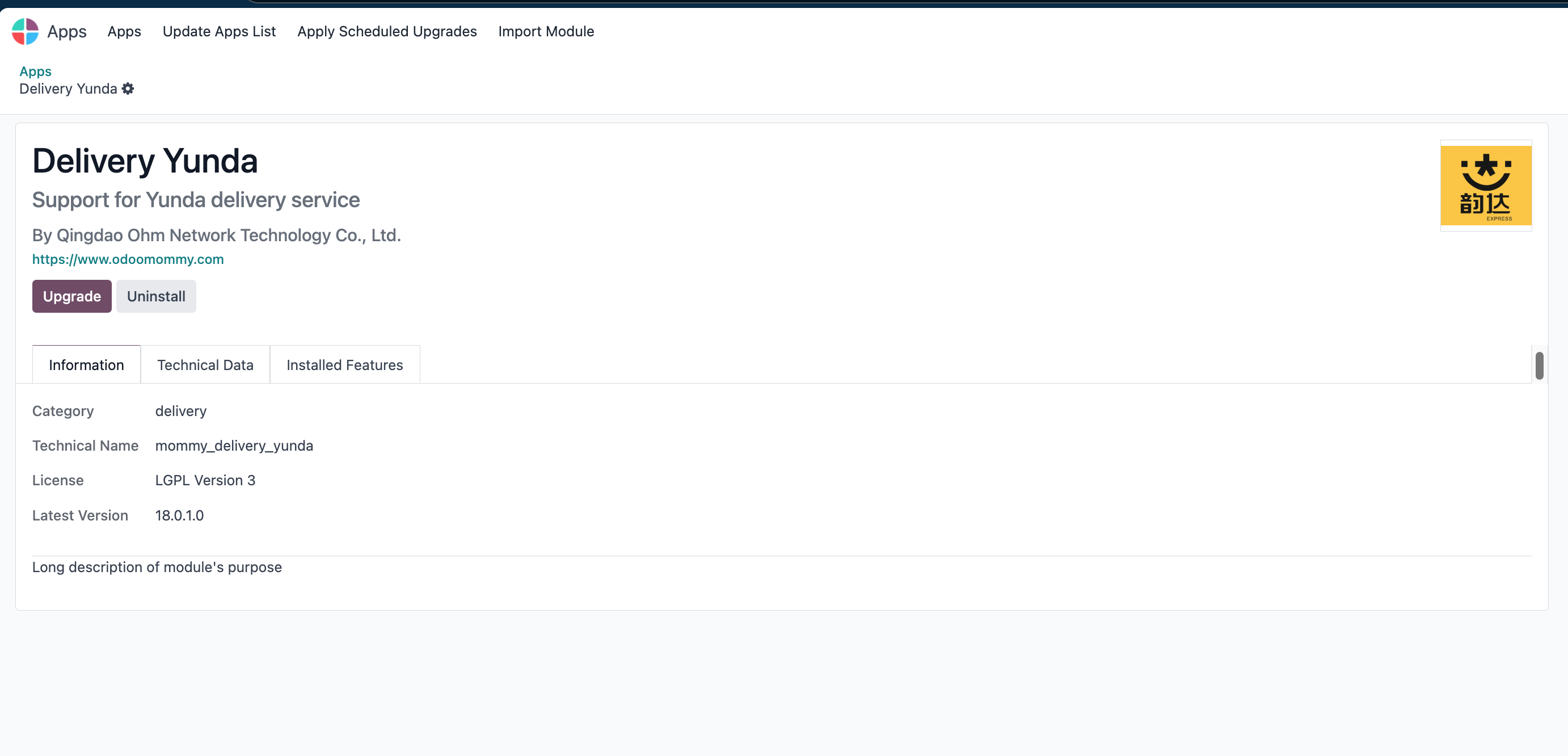Screen dimensions: 1568x756
Task: Click the Apps title next to logo
Action: (67, 31)
